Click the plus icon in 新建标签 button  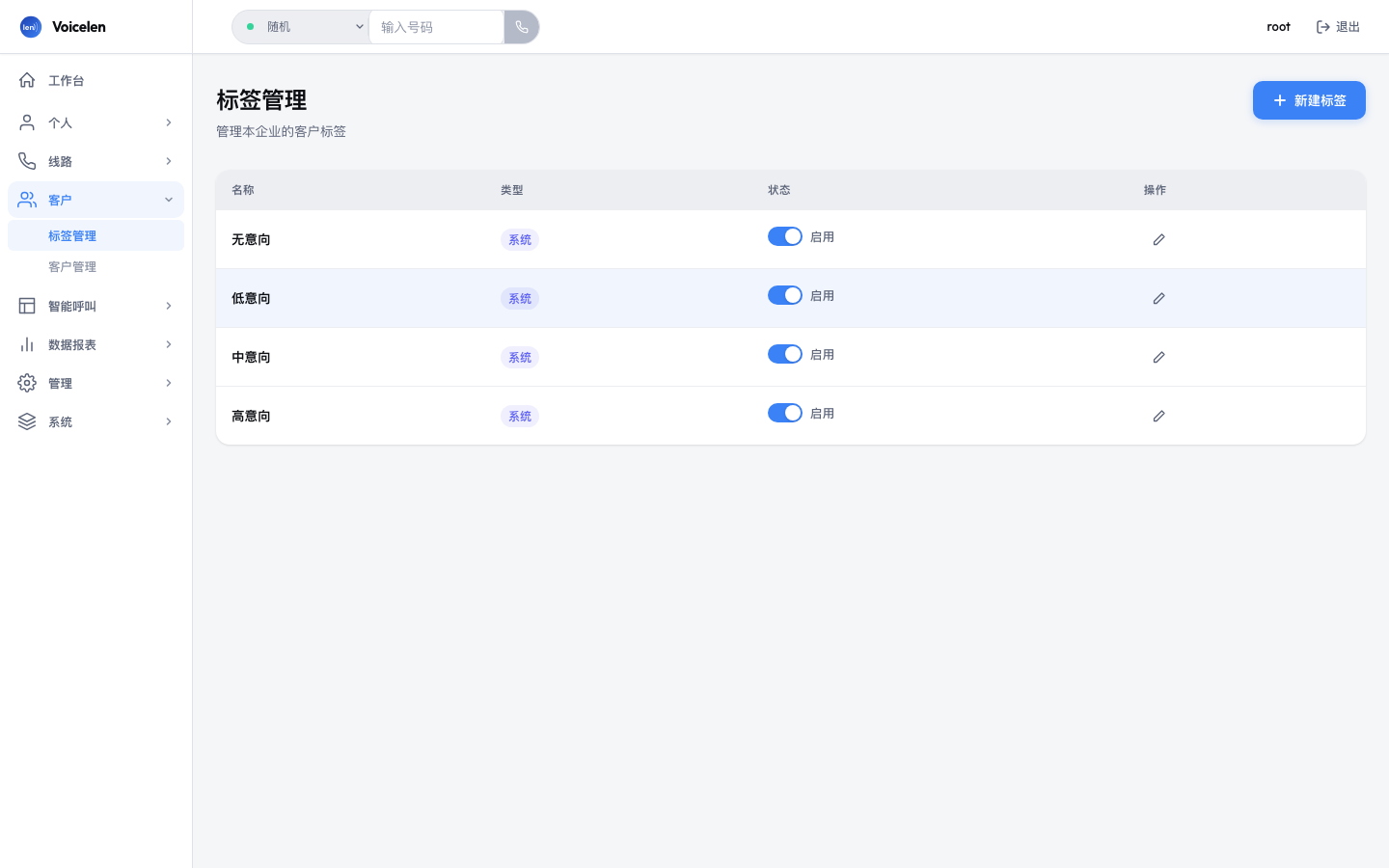point(1280,100)
